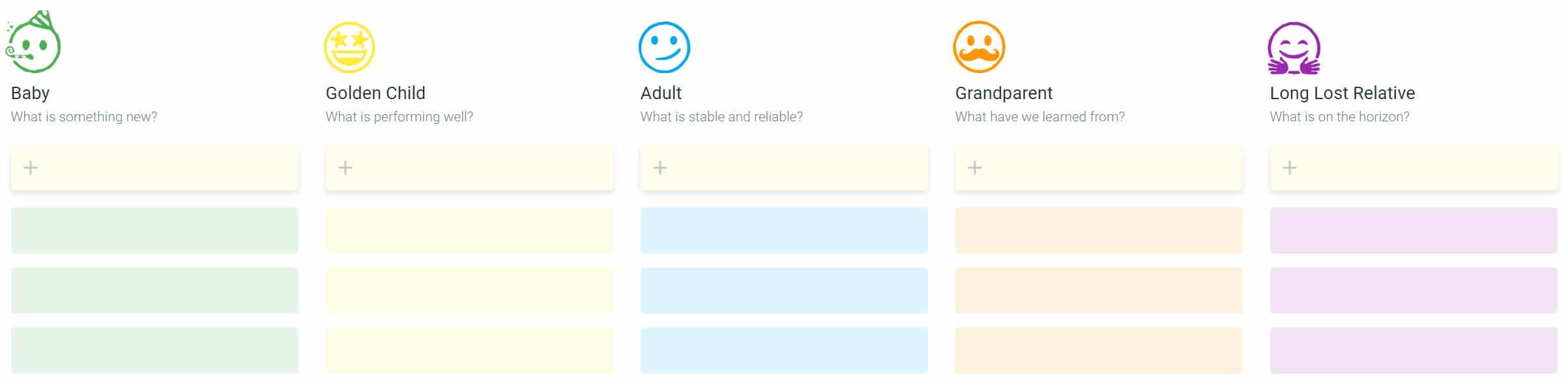The width and height of the screenshot is (1568, 379).
Task: Select the Baby column title
Action: point(30,93)
